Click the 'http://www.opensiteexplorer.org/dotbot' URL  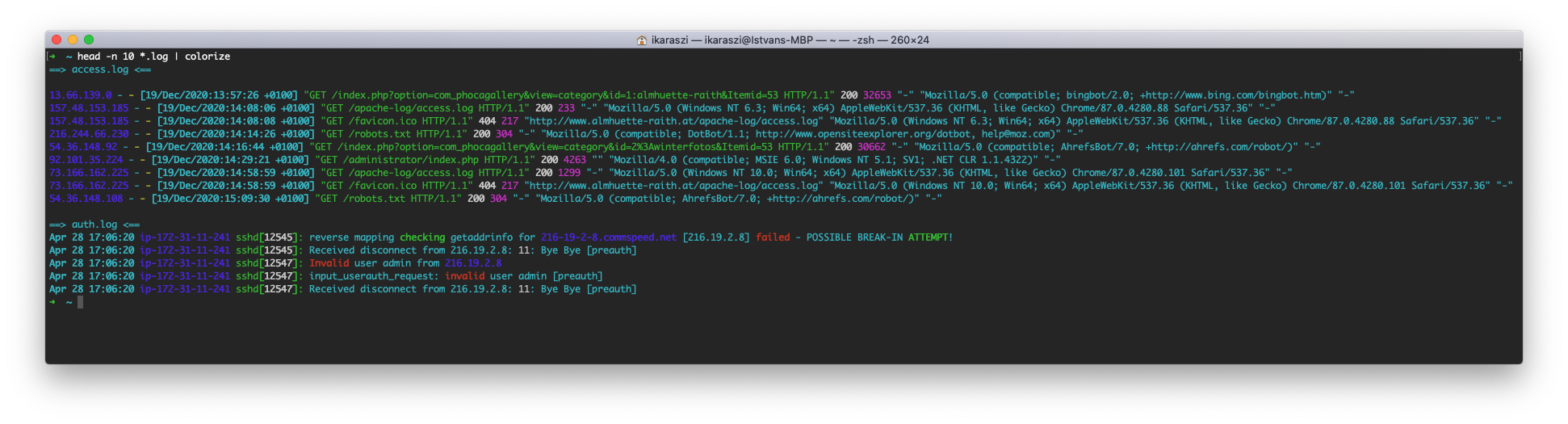pyautogui.click(x=863, y=134)
